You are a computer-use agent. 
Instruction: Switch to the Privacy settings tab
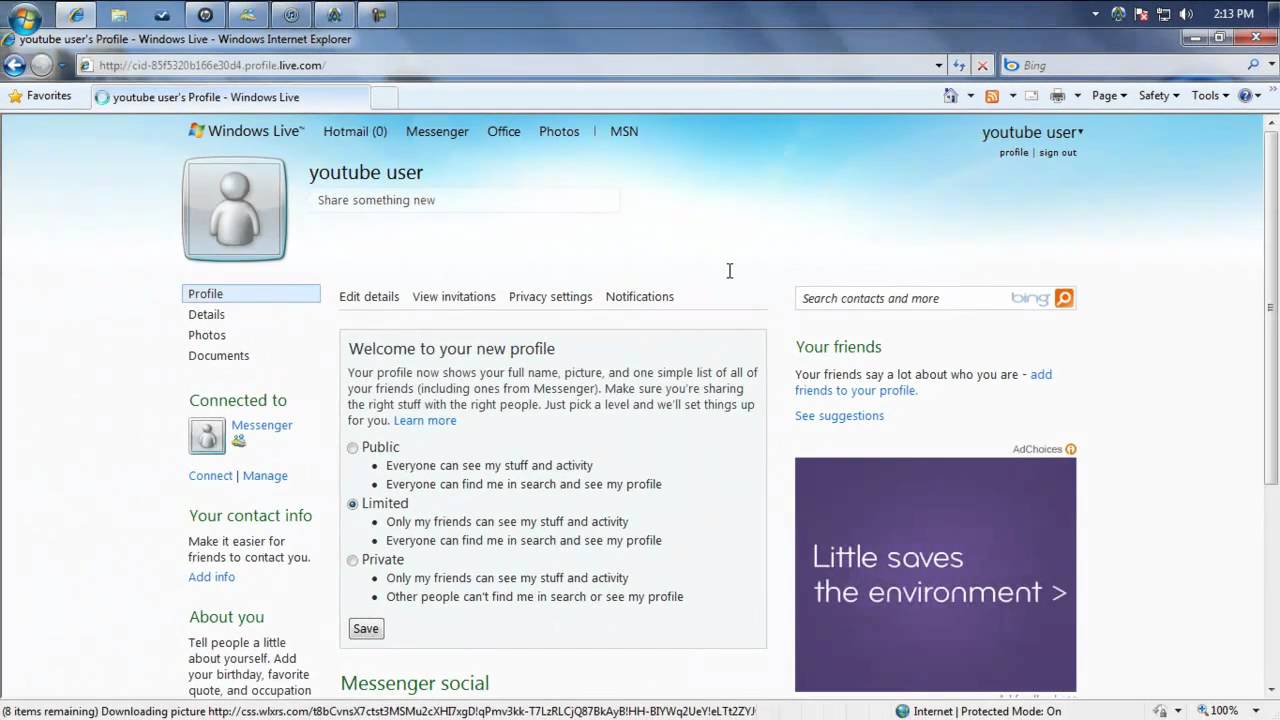pos(550,297)
